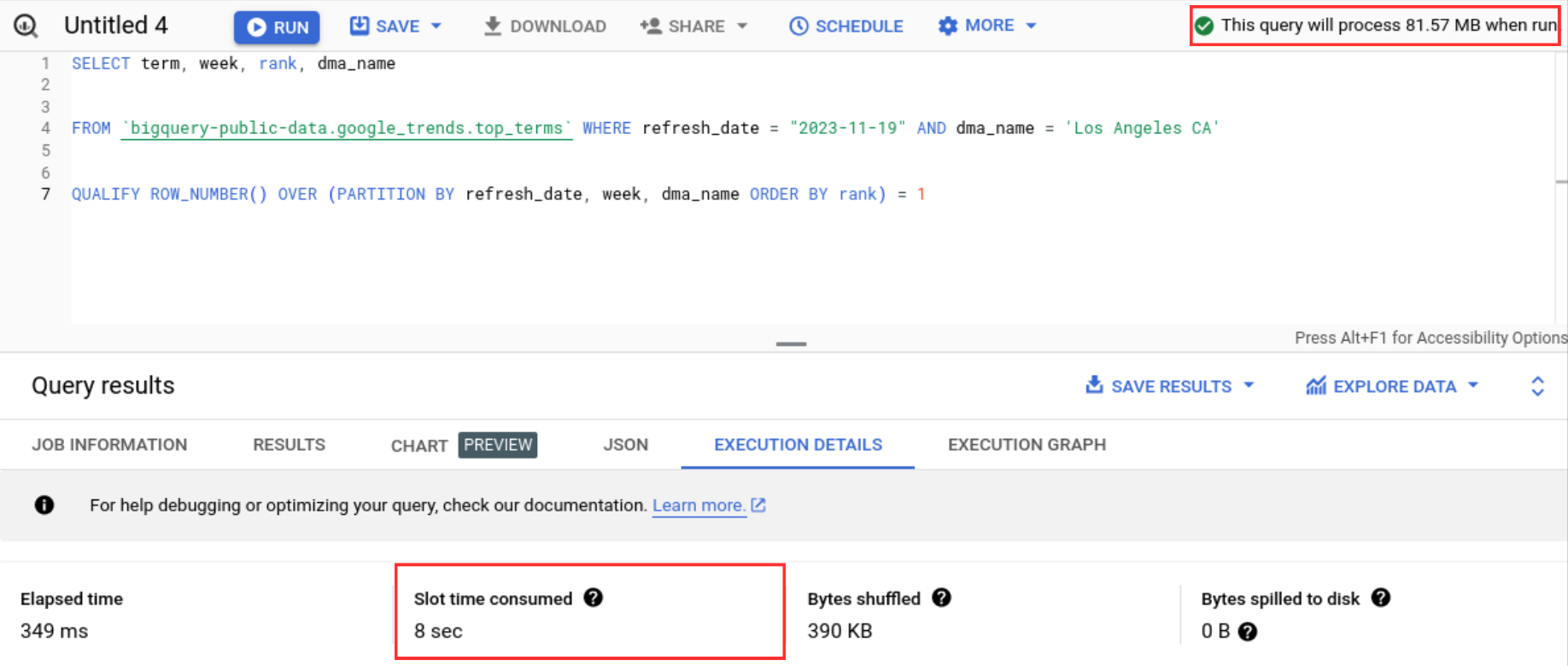This screenshot has height=666, width=1568.
Task: Switch to the JOB INFORMATION tab
Action: click(109, 445)
